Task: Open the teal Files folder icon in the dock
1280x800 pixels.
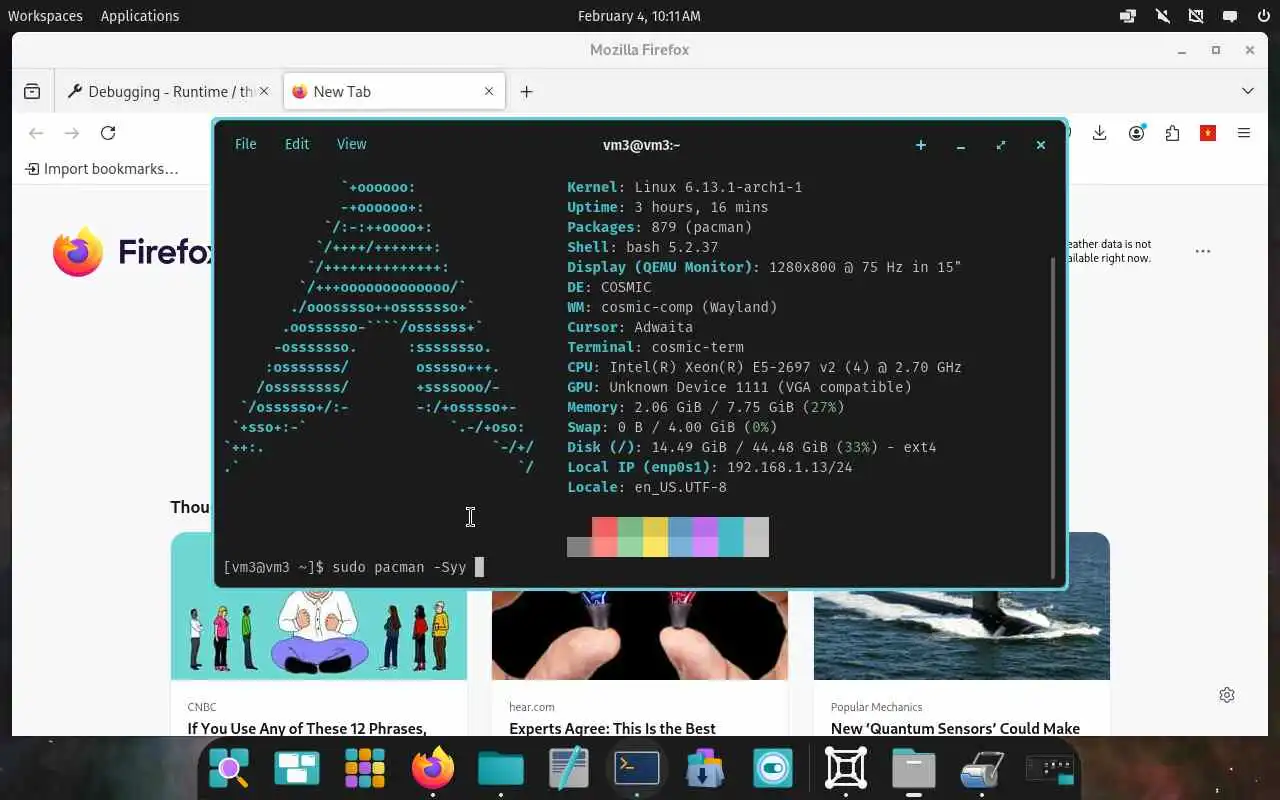Action: (501, 768)
